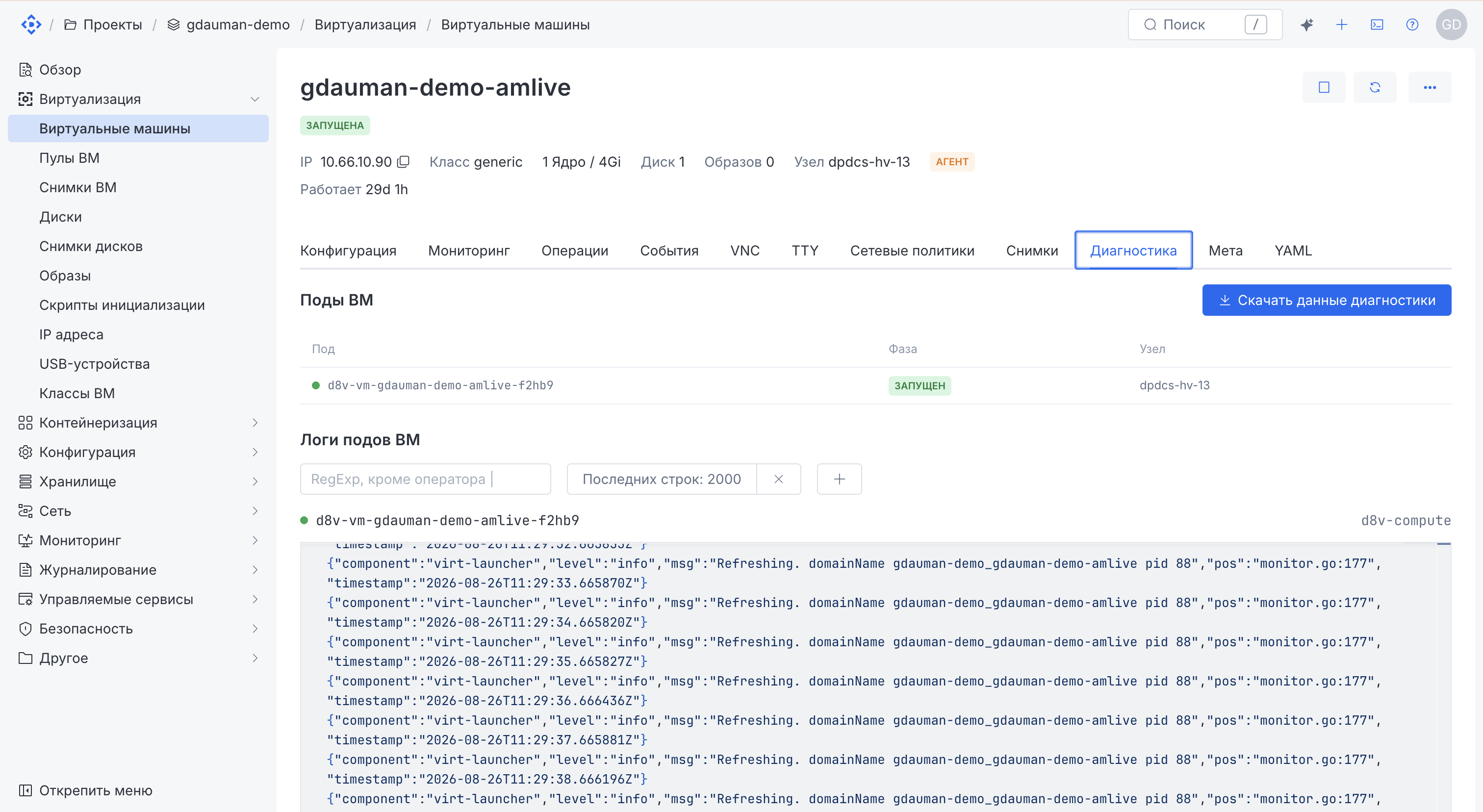
Task: Open gdauman-demo project breadcrumb
Action: coord(229,24)
